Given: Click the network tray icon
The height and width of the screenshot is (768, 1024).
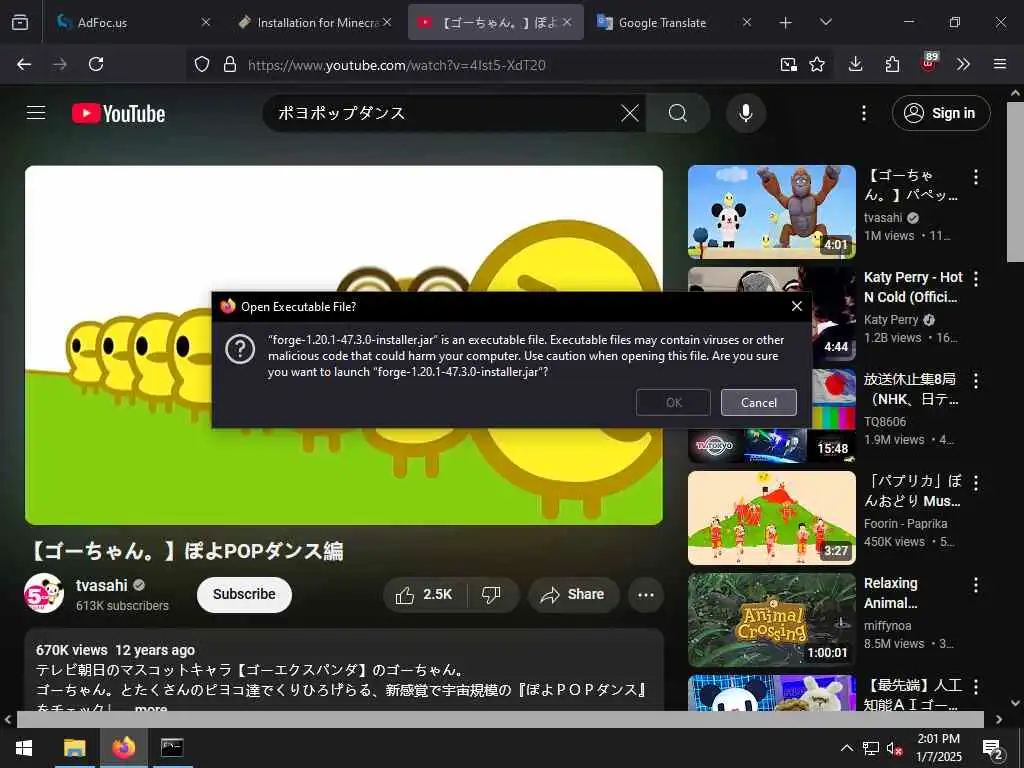Looking at the screenshot, I should [x=871, y=748].
